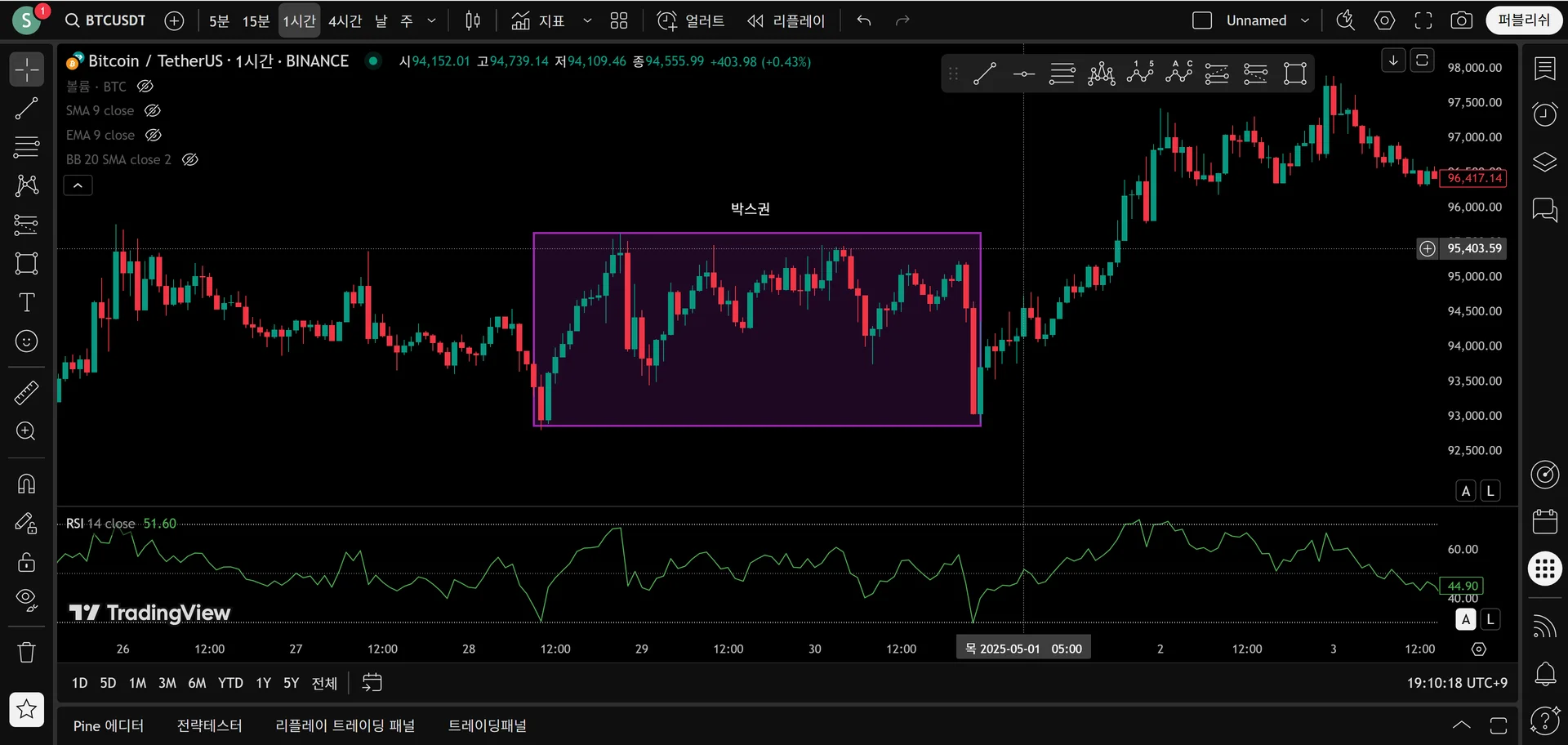Screen dimensions: 1568x745
Task: Select the ruler measure tool
Action: coord(27,393)
